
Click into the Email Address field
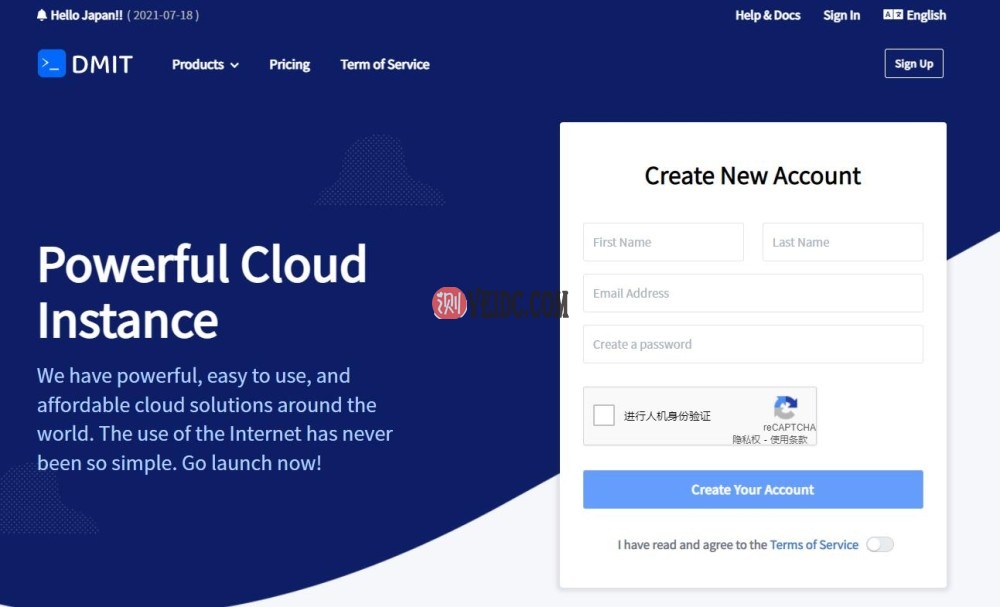click(752, 293)
